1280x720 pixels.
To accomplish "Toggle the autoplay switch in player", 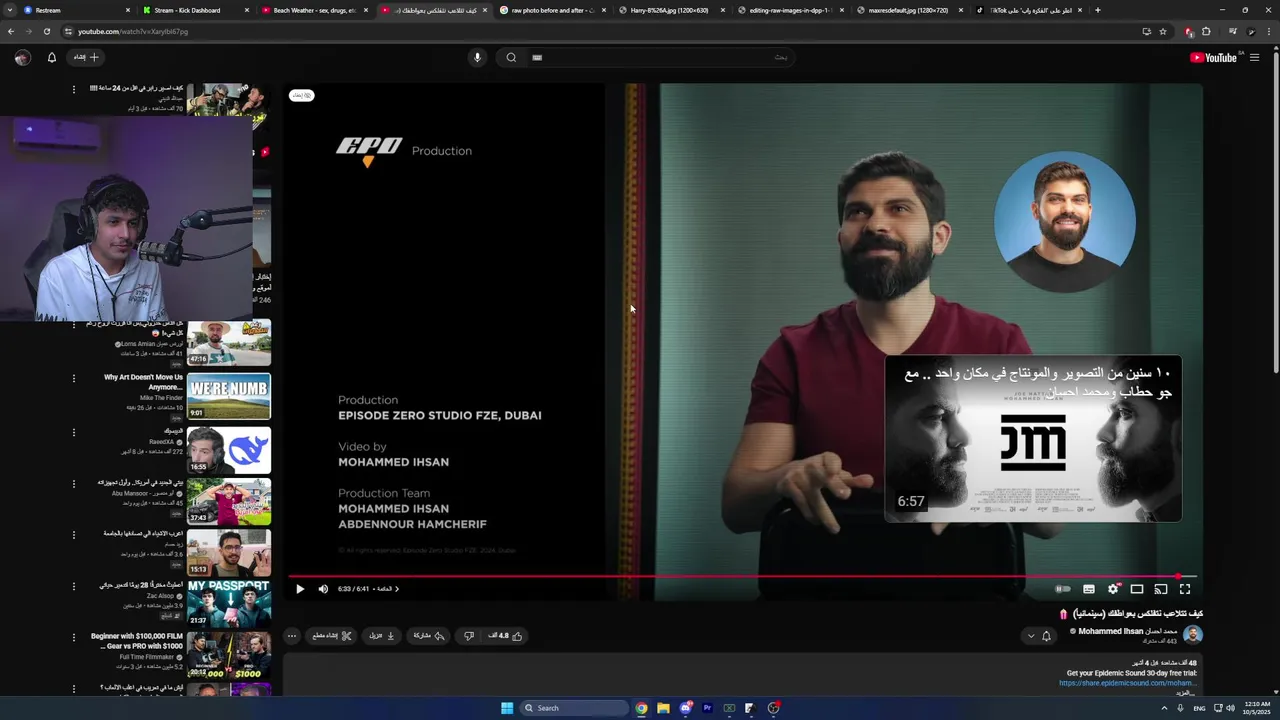I will [x=1063, y=589].
